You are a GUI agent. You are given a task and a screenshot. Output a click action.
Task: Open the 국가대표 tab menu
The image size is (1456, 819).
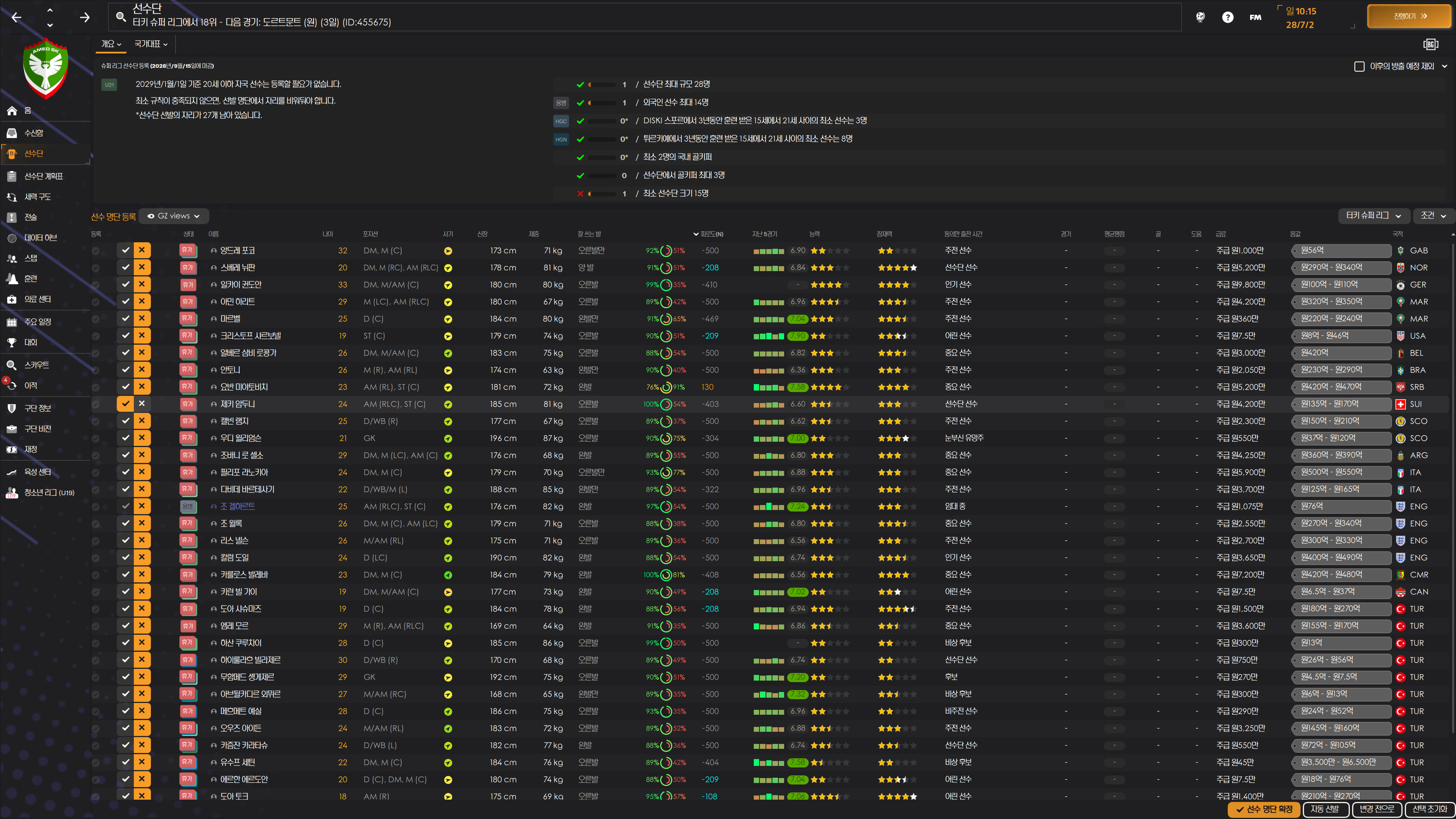click(x=151, y=44)
